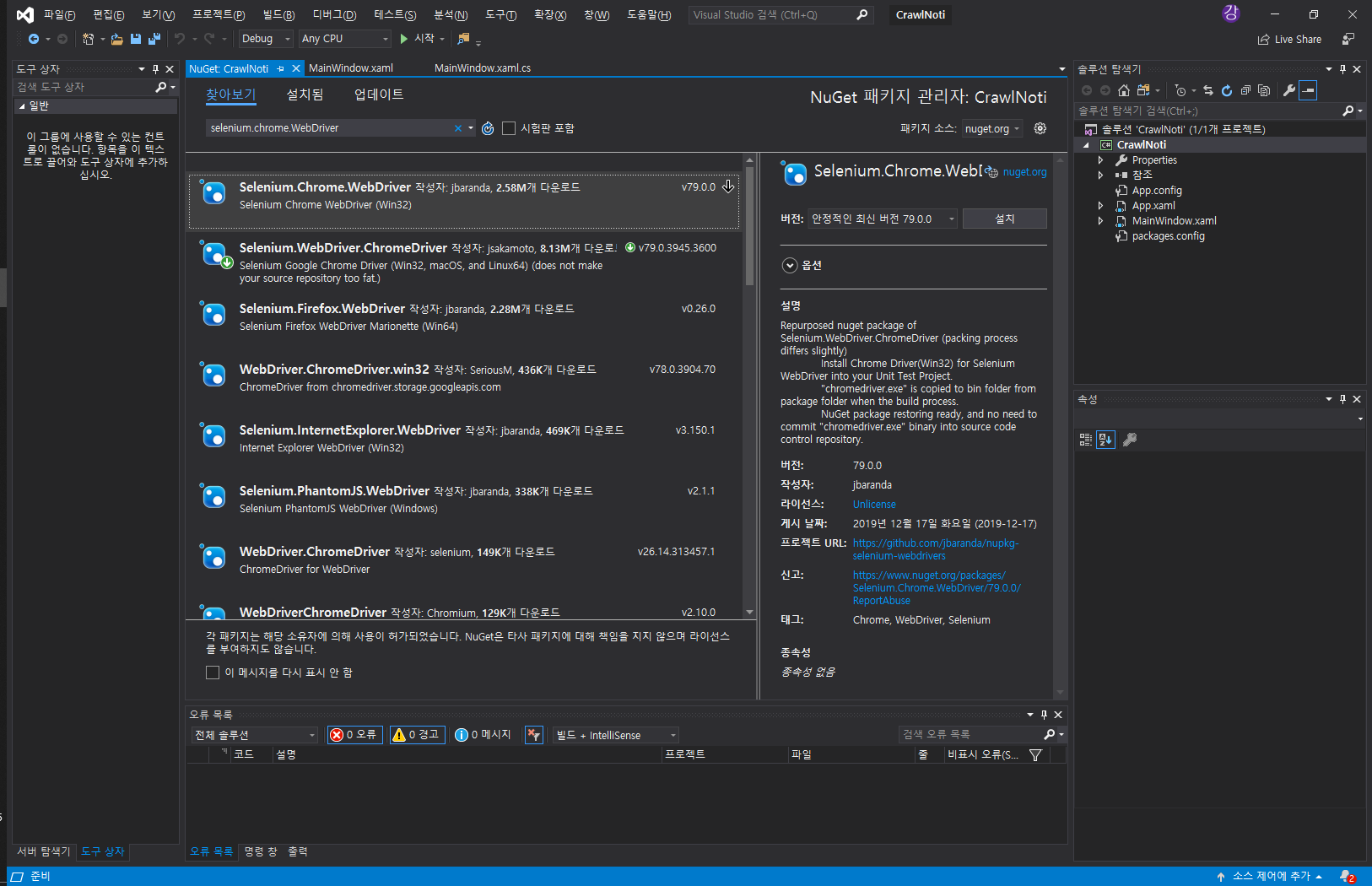Expand the package Options section

[x=790, y=265]
